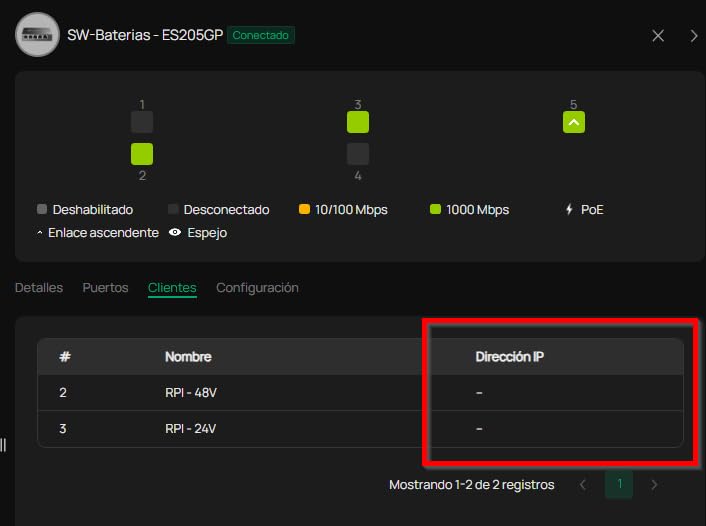The width and height of the screenshot is (706, 526).
Task: Click the # column header
Action: pyautogui.click(x=65, y=357)
